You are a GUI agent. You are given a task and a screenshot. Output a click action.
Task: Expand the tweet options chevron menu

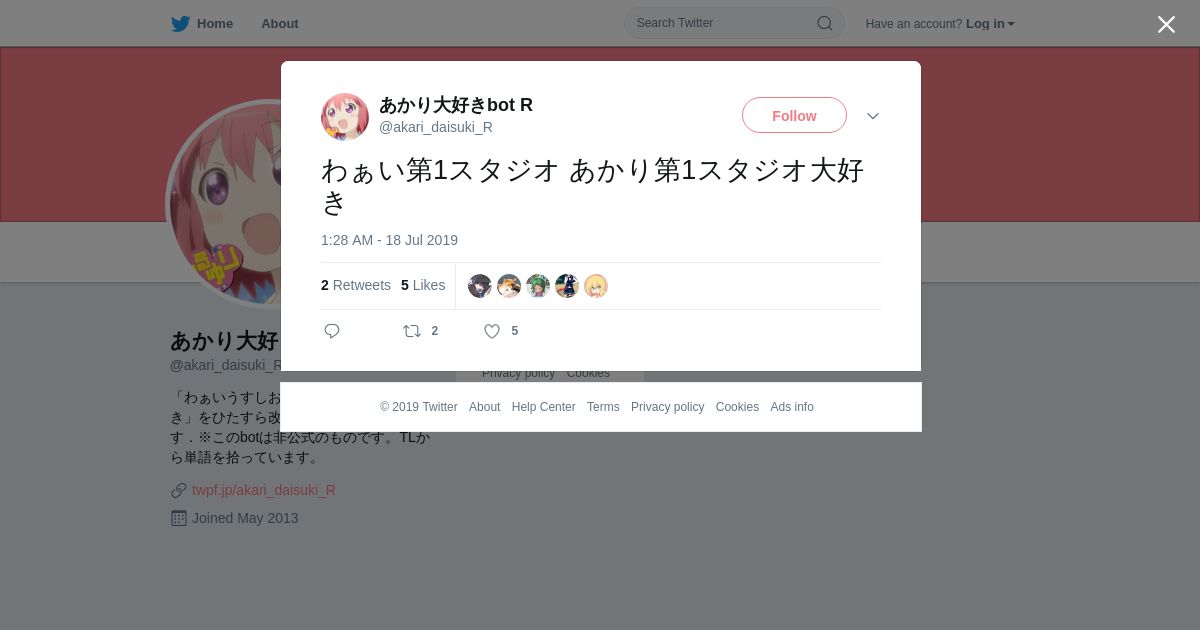tap(873, 116)
